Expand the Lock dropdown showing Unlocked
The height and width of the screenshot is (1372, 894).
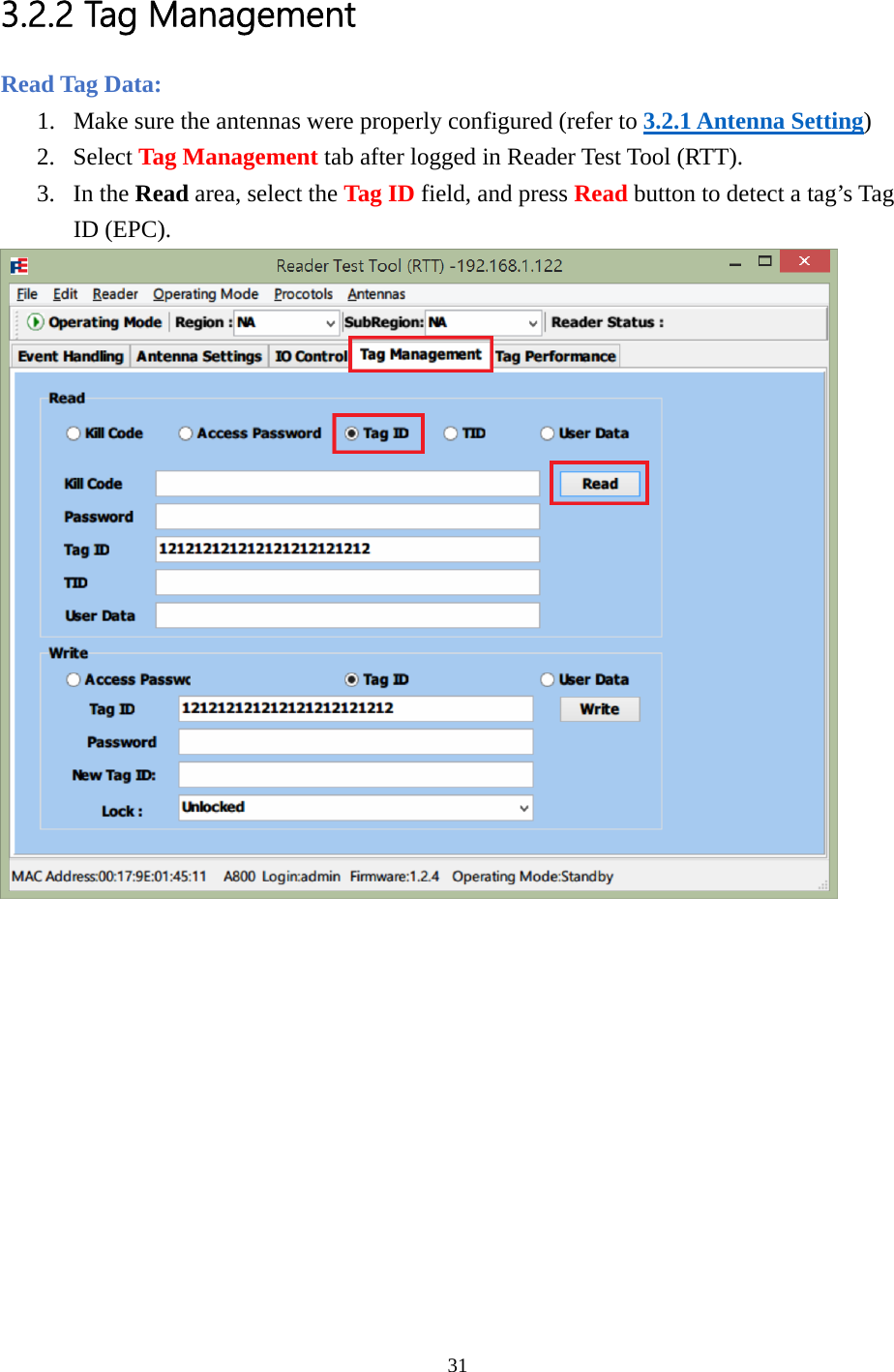point(523,807)
